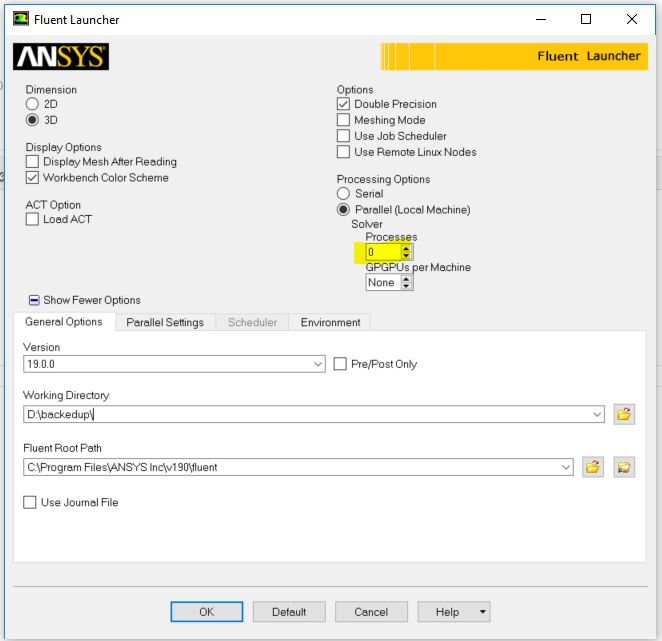Enable Pre/Post Only checkbox

[x=340, y=364]
